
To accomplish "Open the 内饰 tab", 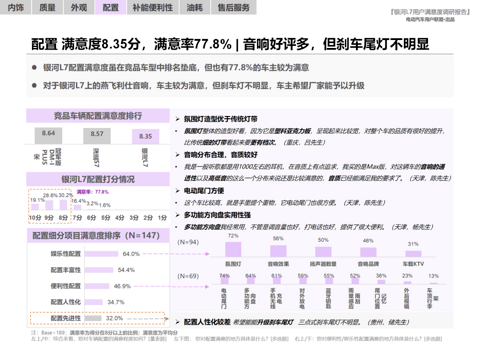I will [x=15, y=7].
